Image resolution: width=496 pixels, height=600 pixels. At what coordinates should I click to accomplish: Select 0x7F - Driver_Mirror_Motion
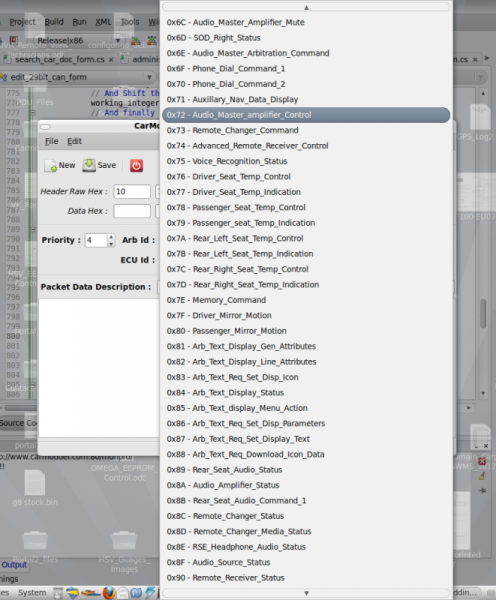(x=306, y=316)
